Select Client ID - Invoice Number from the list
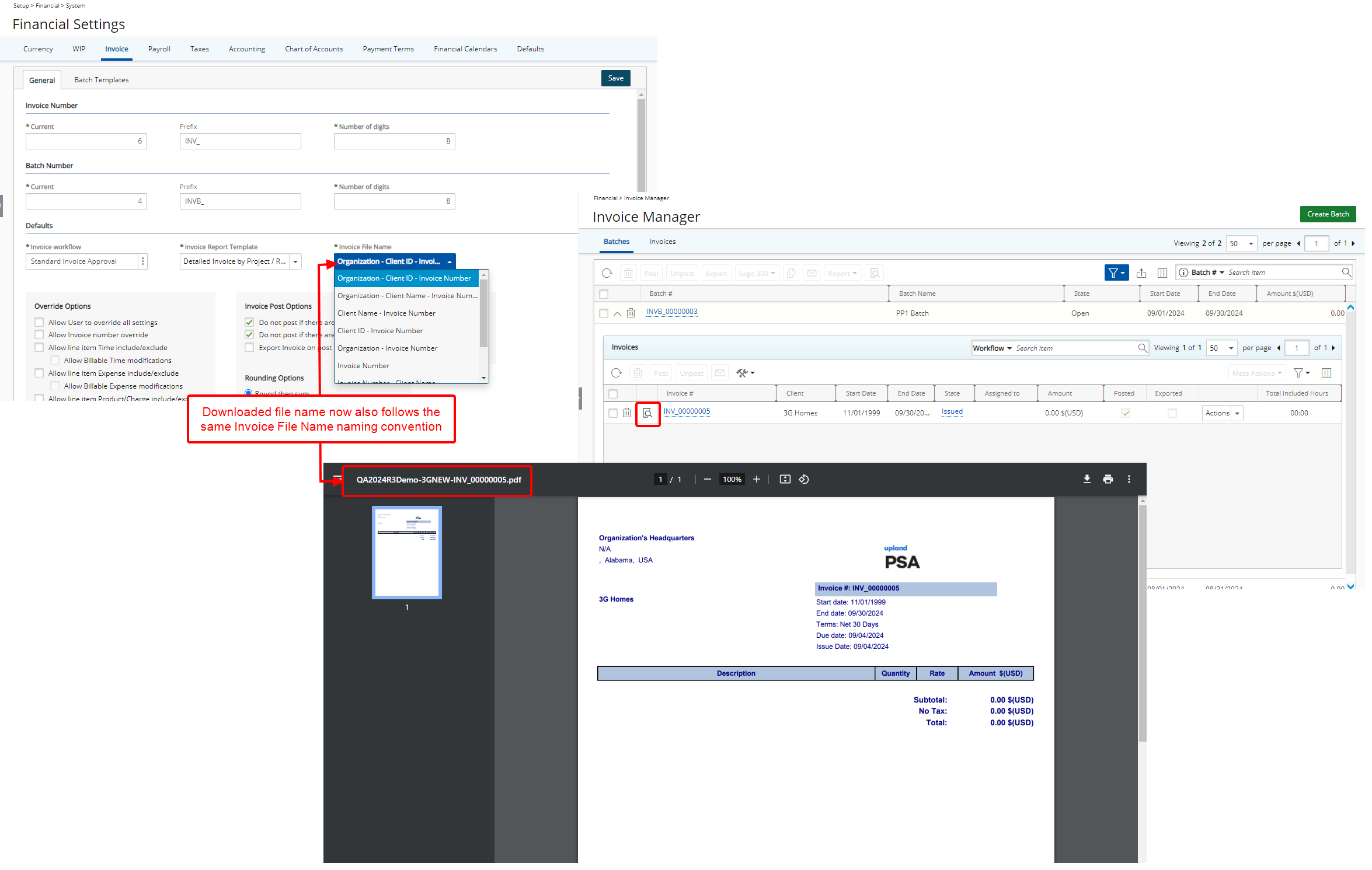This screenshot has width=1372, height=870. pyautogui.click(x=380, y=330)
